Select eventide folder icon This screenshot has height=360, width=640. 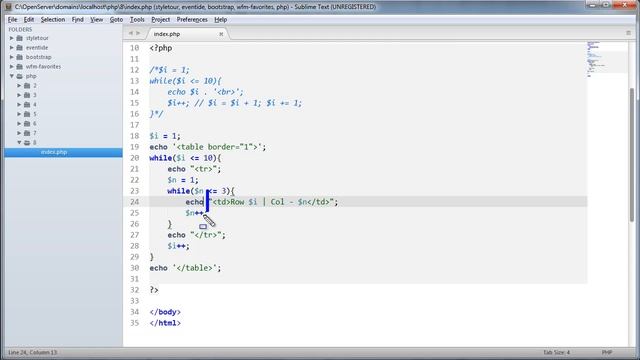click(x=20, y=47)
